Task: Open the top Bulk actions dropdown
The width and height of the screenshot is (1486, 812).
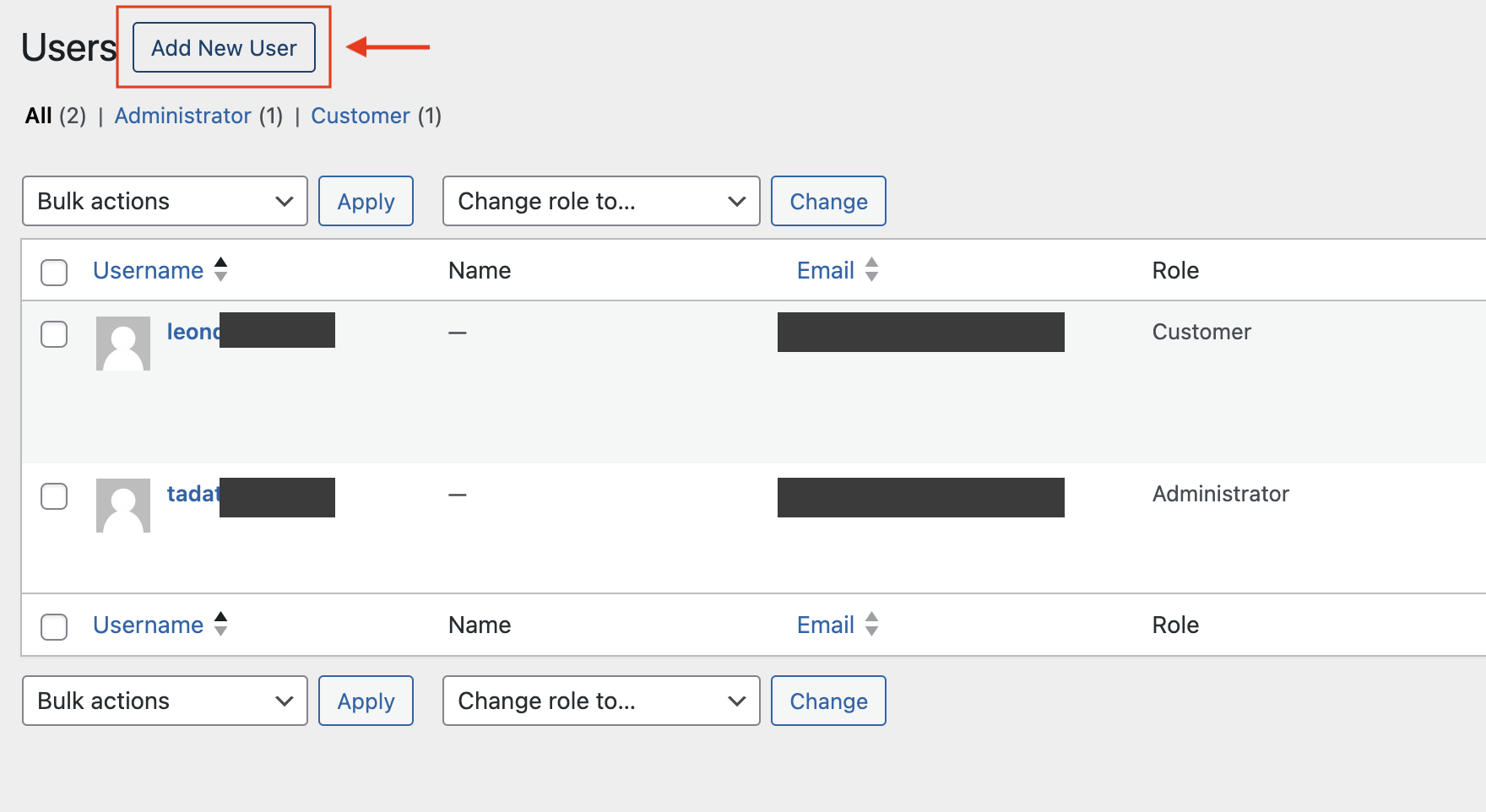Action: (x=165, y=201)
